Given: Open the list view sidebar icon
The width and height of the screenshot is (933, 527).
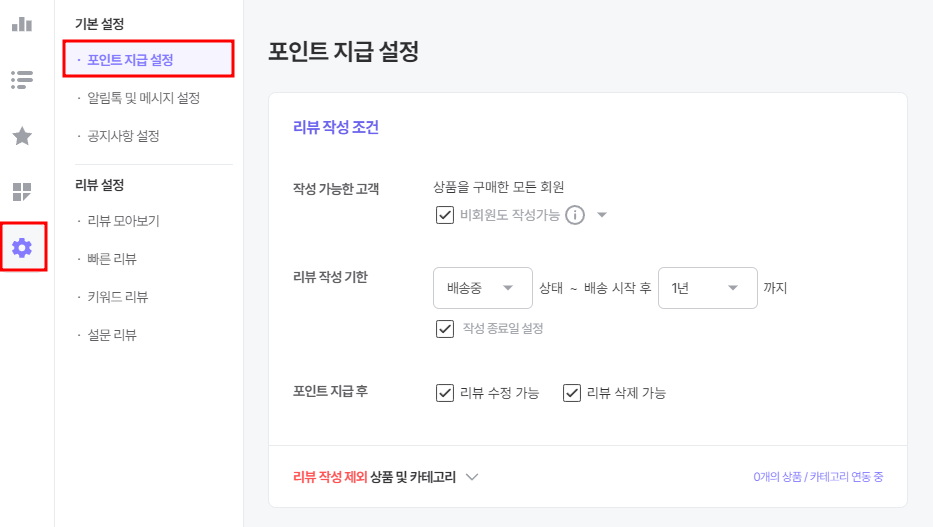Looking at the screenshot, I should [x=22, y=80].
